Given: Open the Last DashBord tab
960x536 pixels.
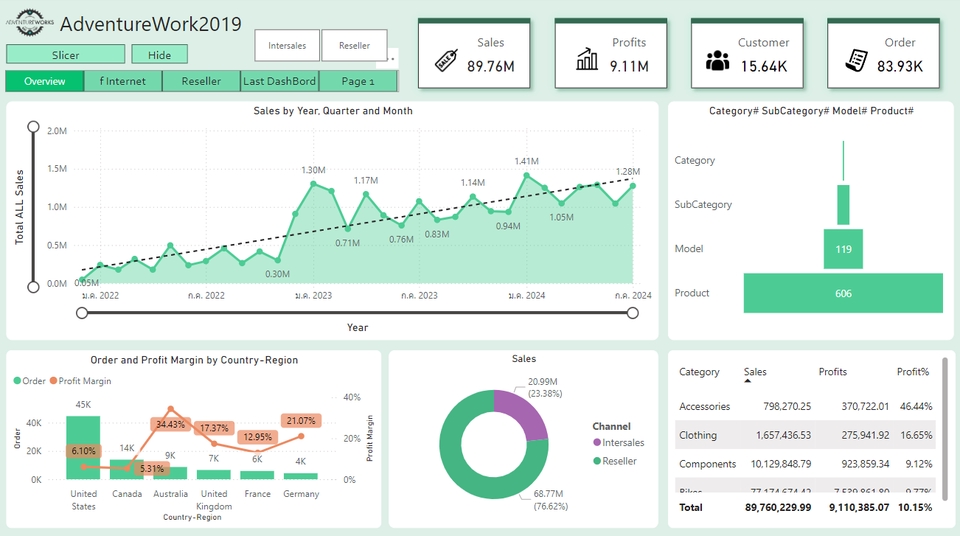Looking at the screenshot, I should 279,81.
